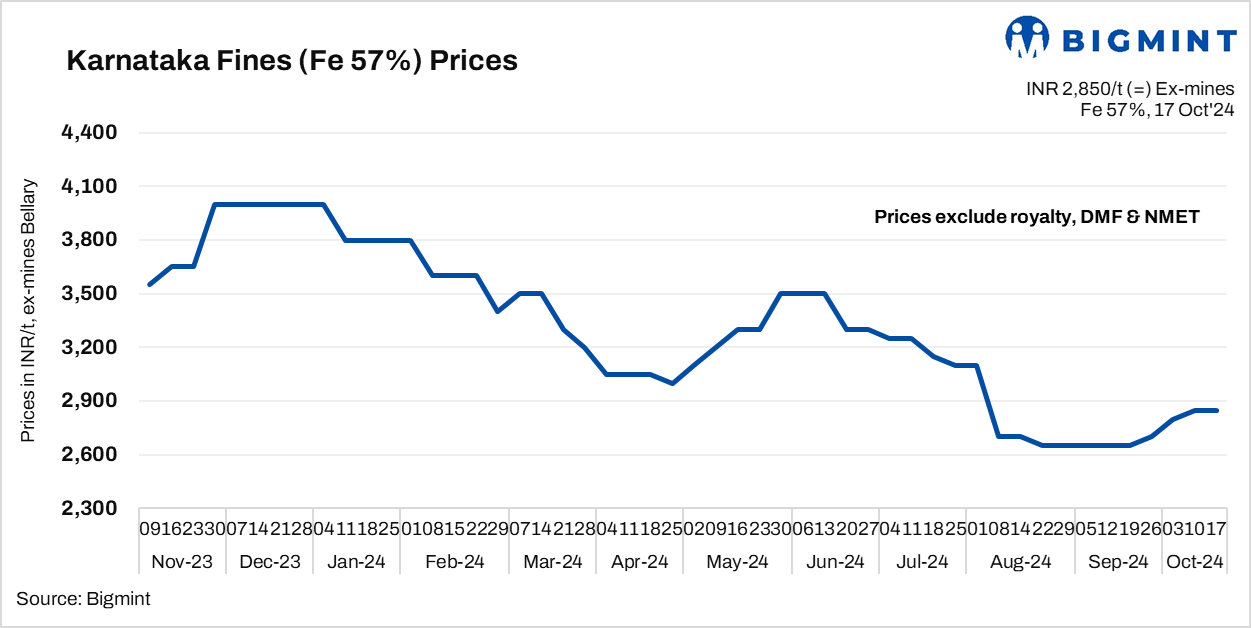The image size is (1251, 628).
Task: Click the BIGMINT wordmark text
Action: [x=1149, y=40]
